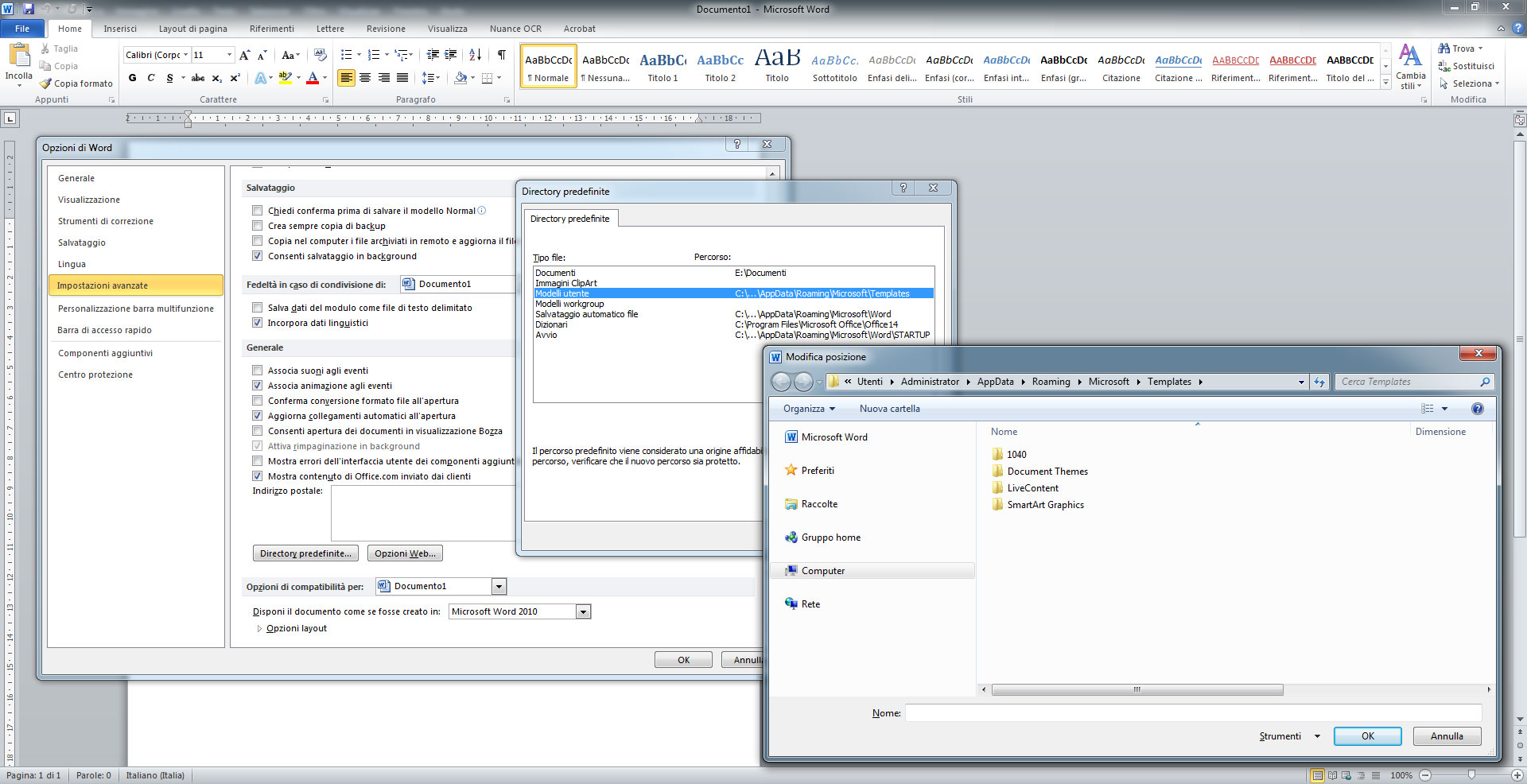Click the zoom slider in status bar
Viewport: 1527px width, 784px height.
coord(1471,774)
